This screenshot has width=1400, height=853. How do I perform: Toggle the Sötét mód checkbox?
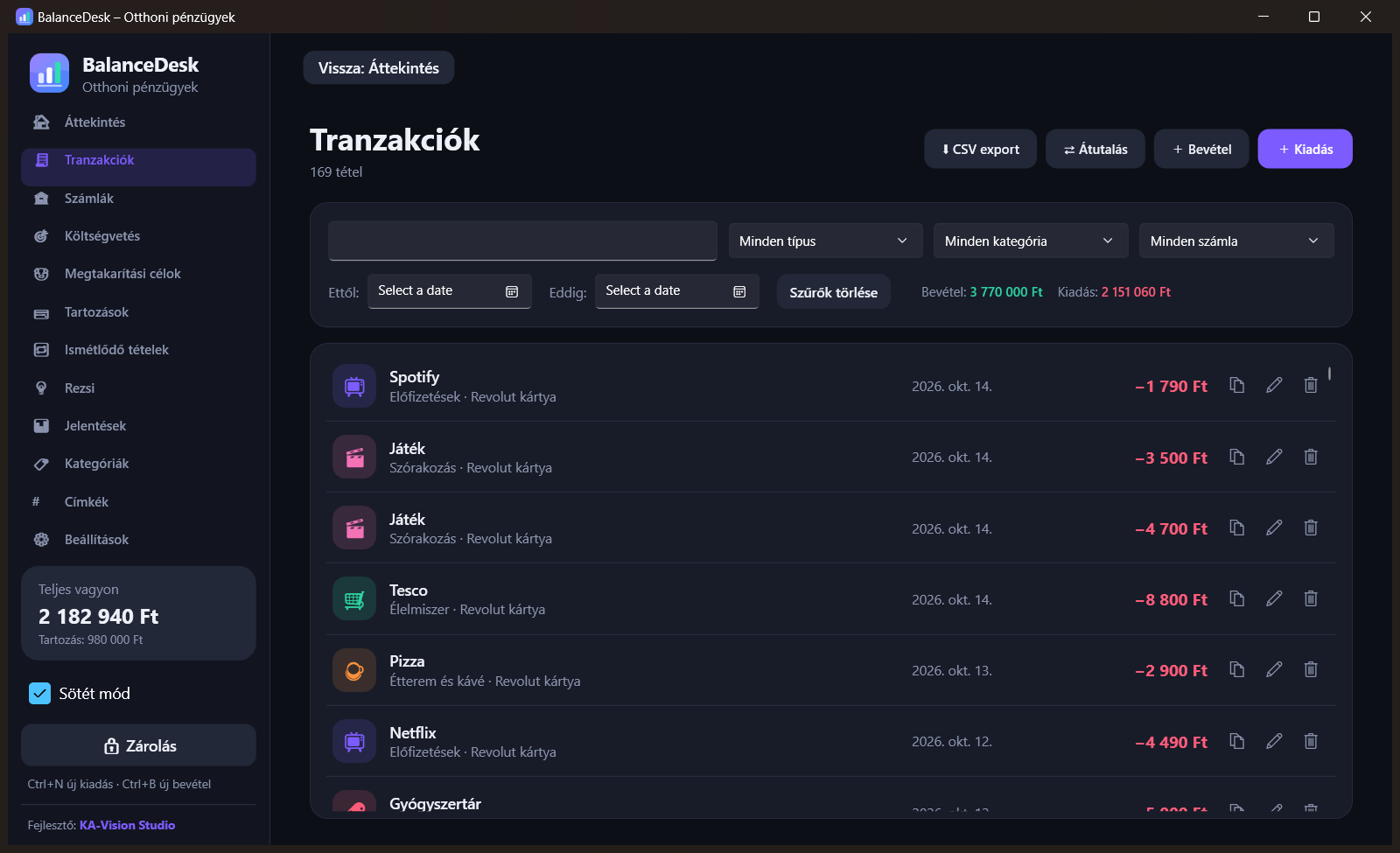pos(40,694)
